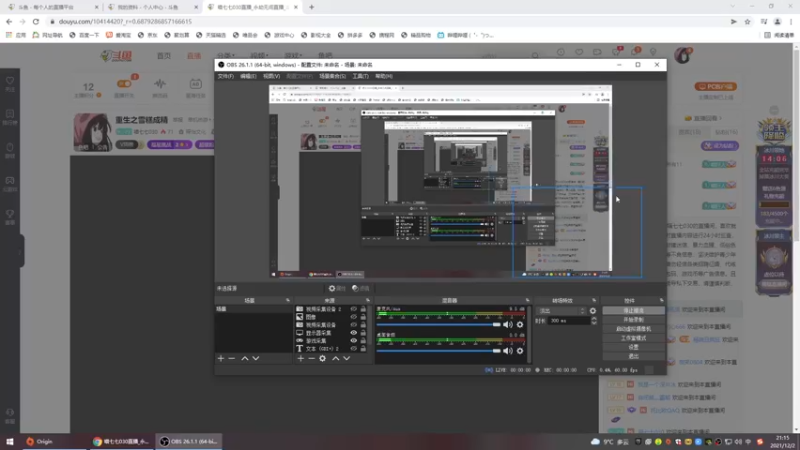The width and height of the screenshot is (800, 450).
Task: Toggle lock on 文本 (GDI+) 2 source
Action: (363, 348)
